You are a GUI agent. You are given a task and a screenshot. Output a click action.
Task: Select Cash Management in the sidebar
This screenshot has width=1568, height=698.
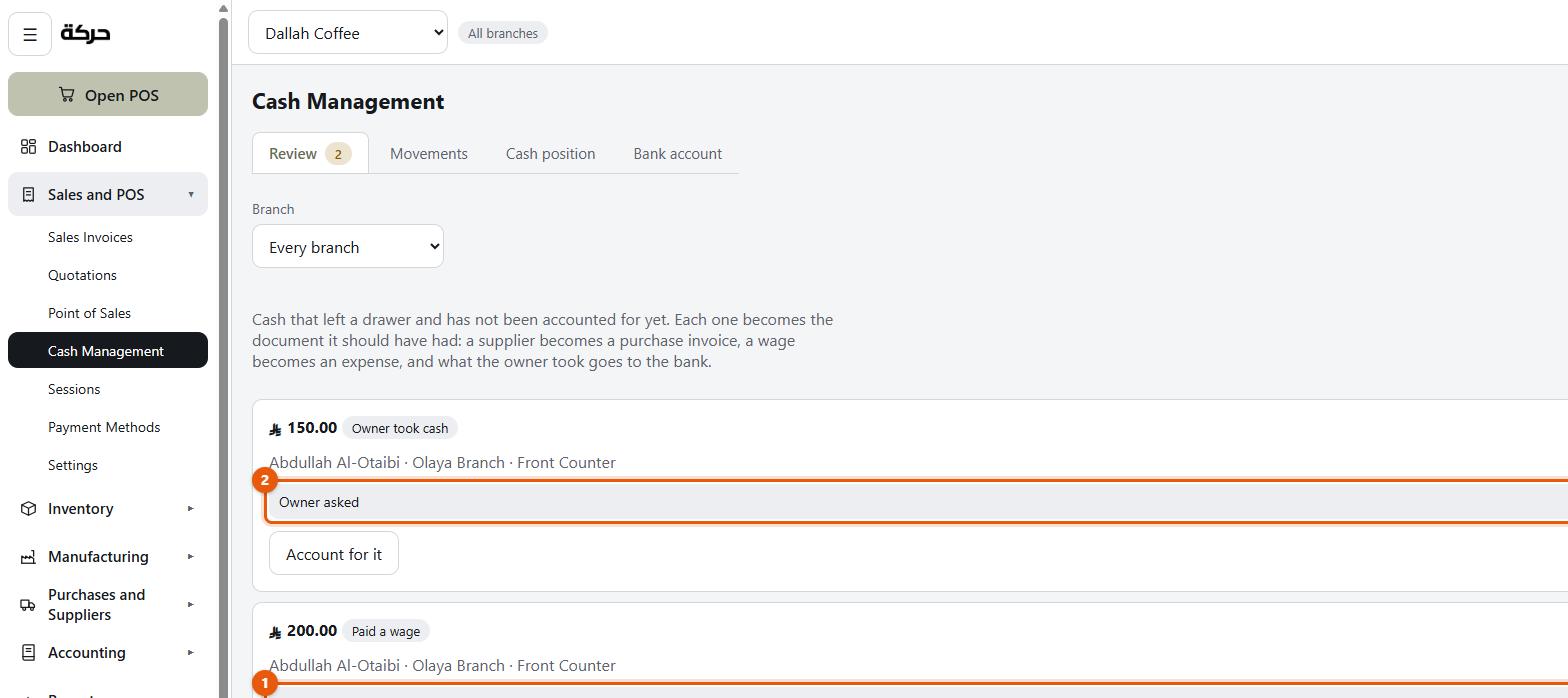pyautogui.click(x=108, y=350)
